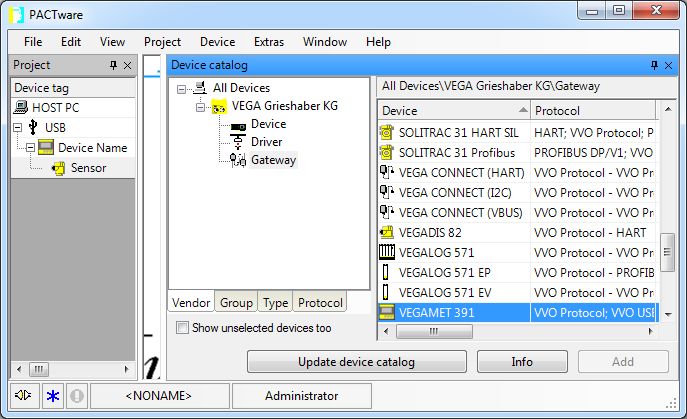687x419 pixels.
Task: Click the VEGALOG 571 EV icon
Action: pyautogui.click(x=386, y=292)
